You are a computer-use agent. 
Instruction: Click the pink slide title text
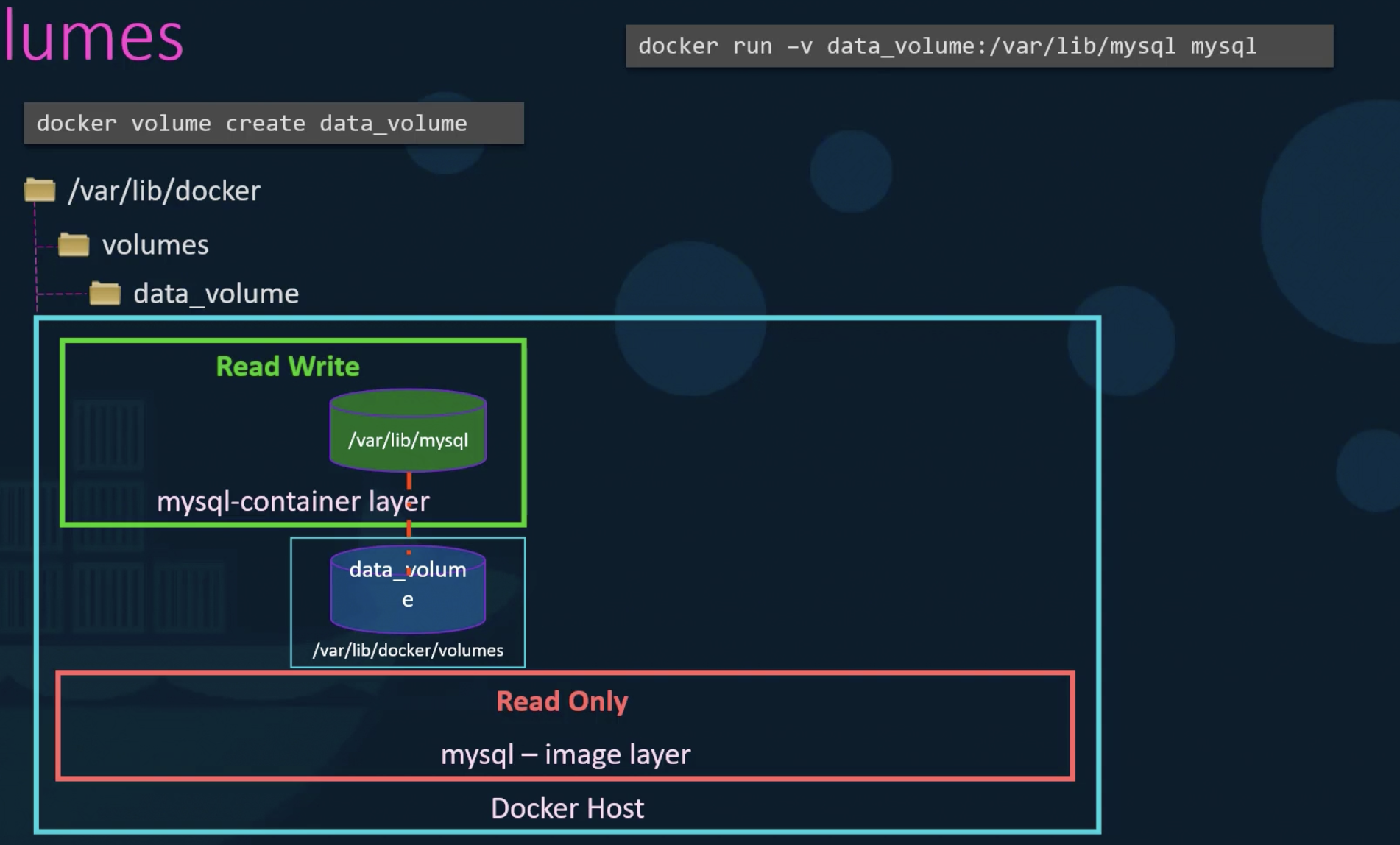[93, 37]
